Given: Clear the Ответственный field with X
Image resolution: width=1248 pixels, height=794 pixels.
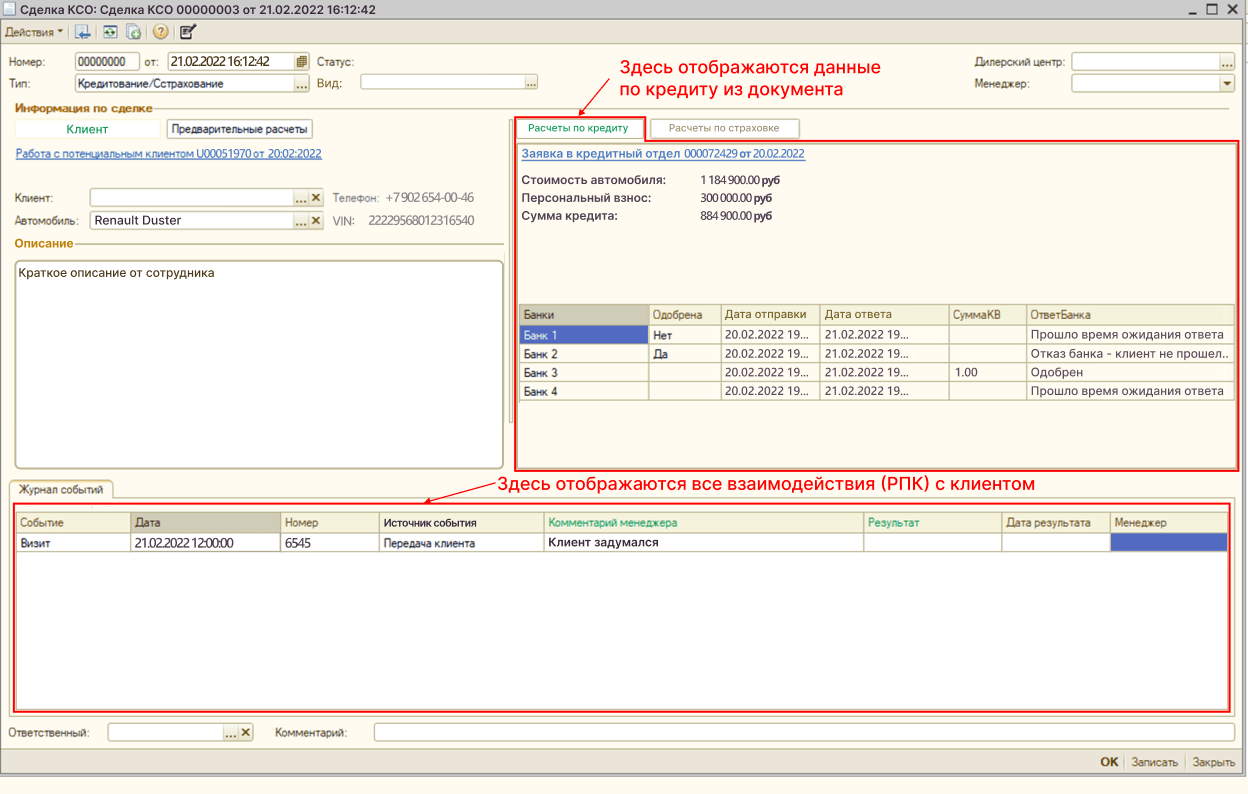Looking at the screenshot, I should 246,733.
